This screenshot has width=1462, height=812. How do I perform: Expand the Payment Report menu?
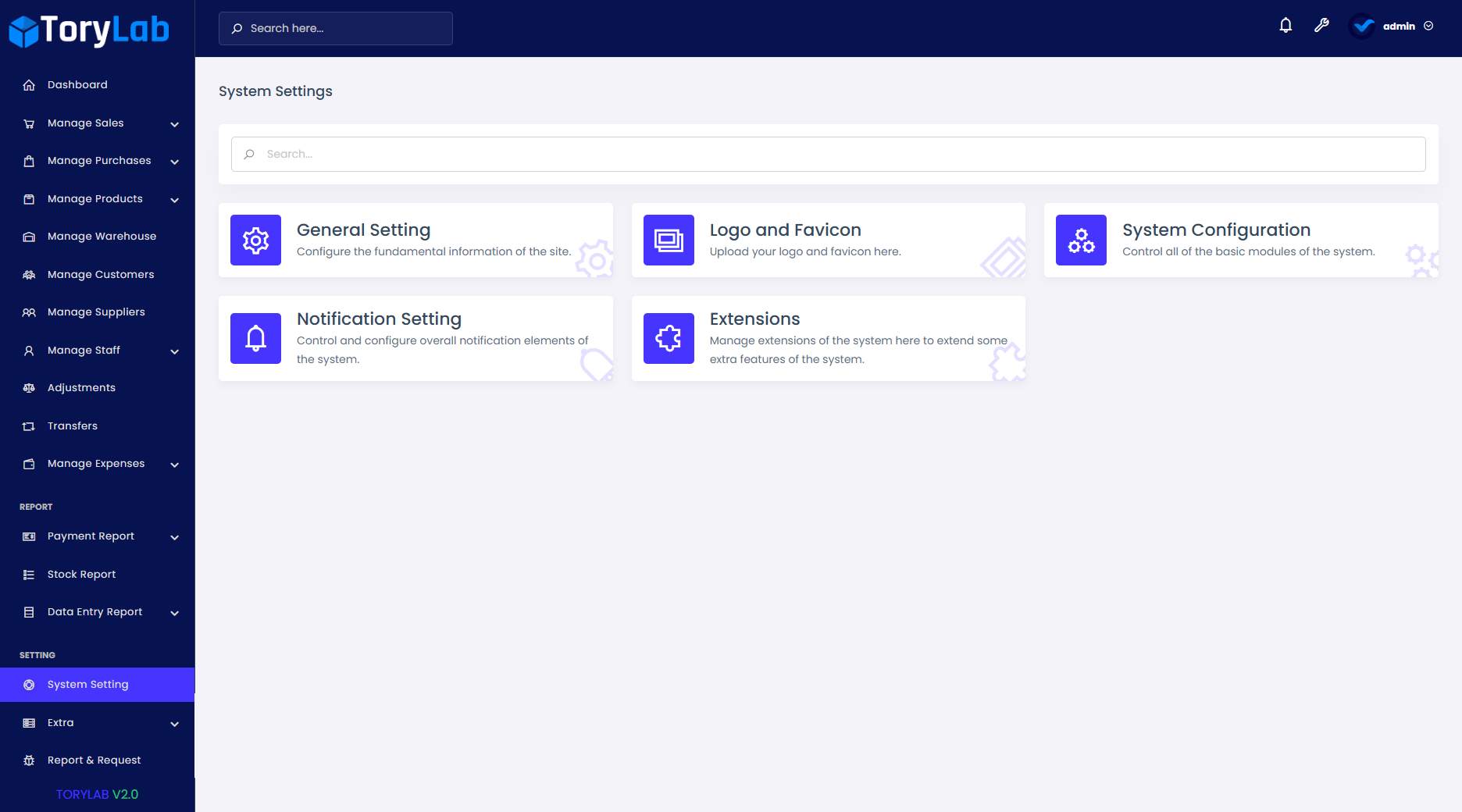90,536
